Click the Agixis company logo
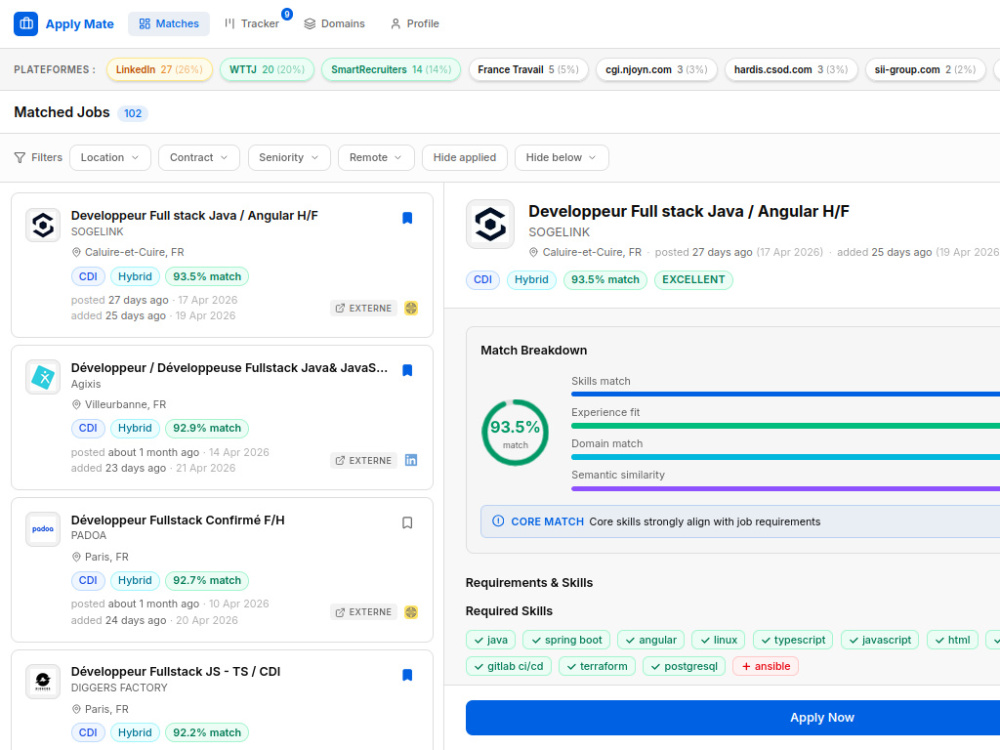Screen dimensions: 1000x750 tap(43, 378)
